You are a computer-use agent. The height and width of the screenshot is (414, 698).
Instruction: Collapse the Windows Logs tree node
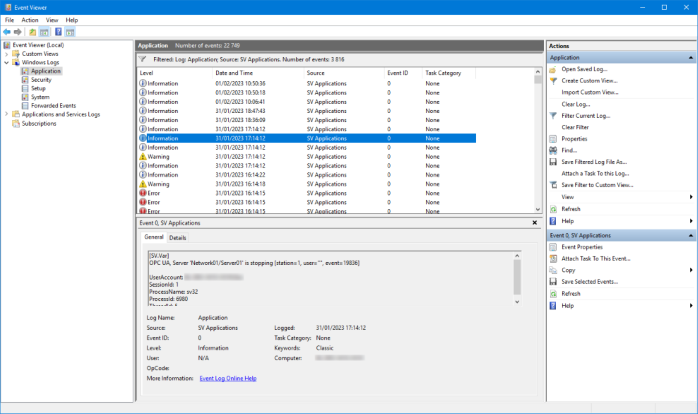pos(6,62)
